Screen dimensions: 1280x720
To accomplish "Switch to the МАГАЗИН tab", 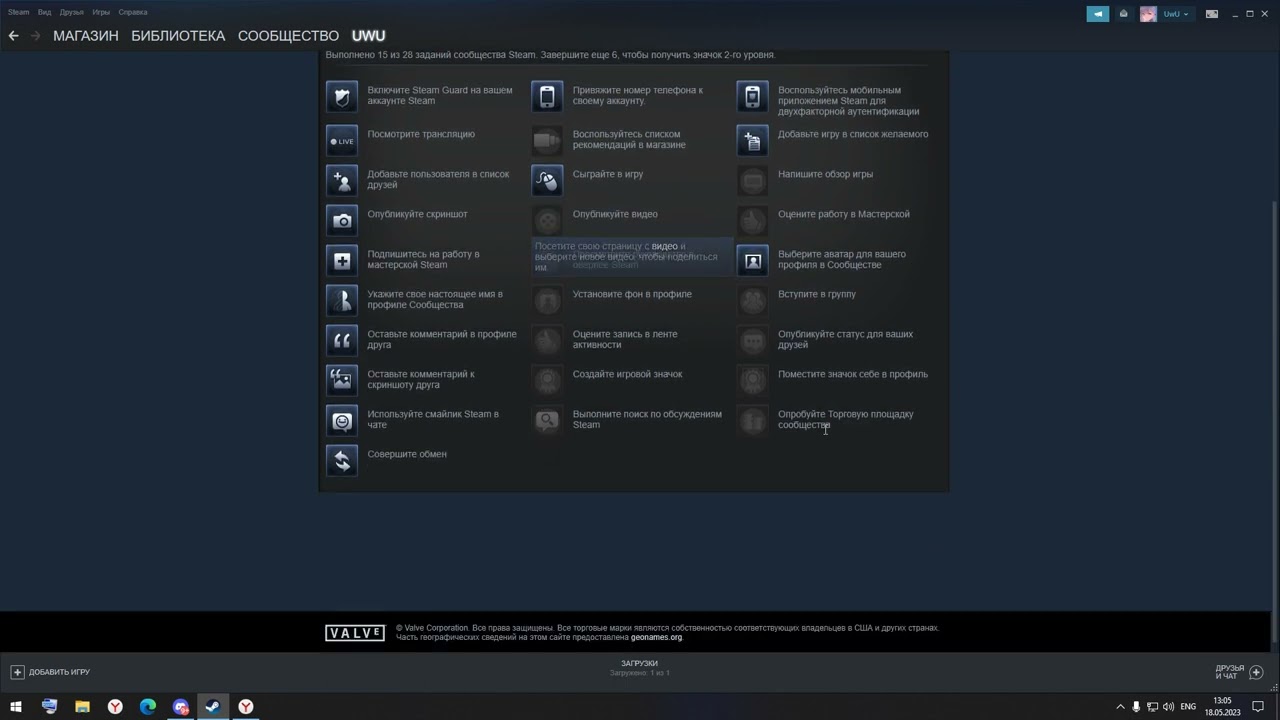I will [86, 36].
